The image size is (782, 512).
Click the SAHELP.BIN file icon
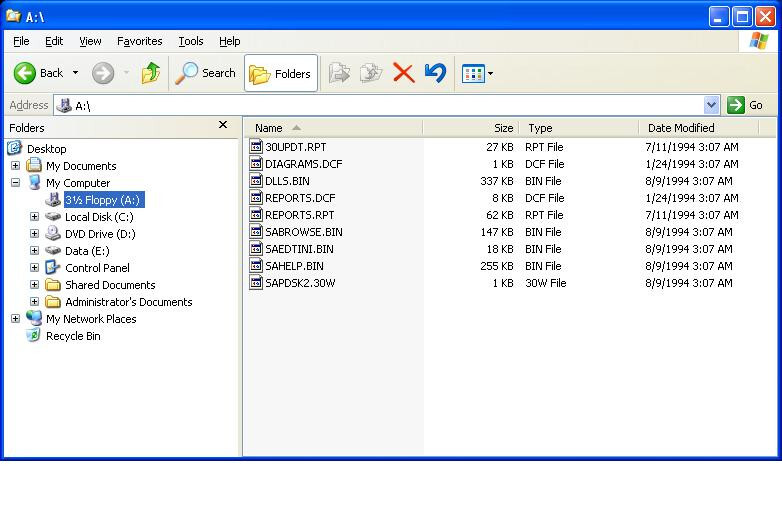tap(256, 265)
